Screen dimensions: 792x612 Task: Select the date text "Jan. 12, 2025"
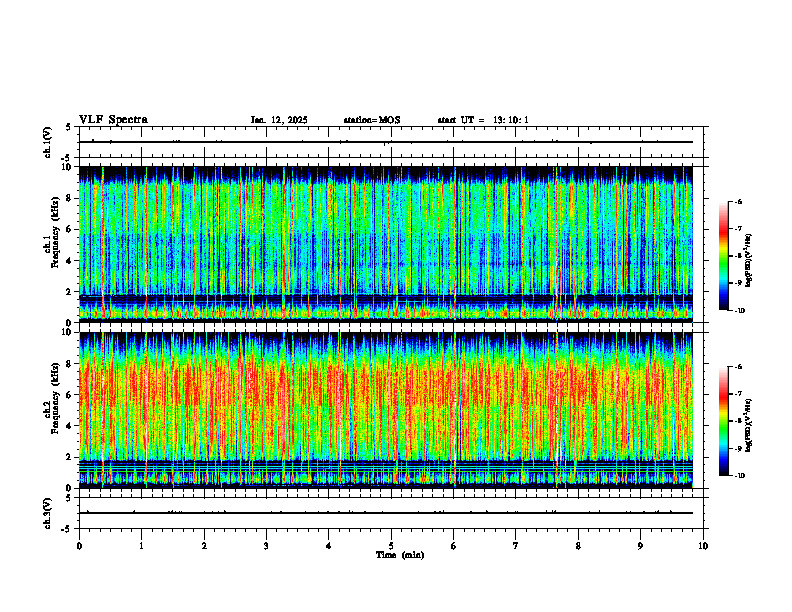tap(279, 120)
